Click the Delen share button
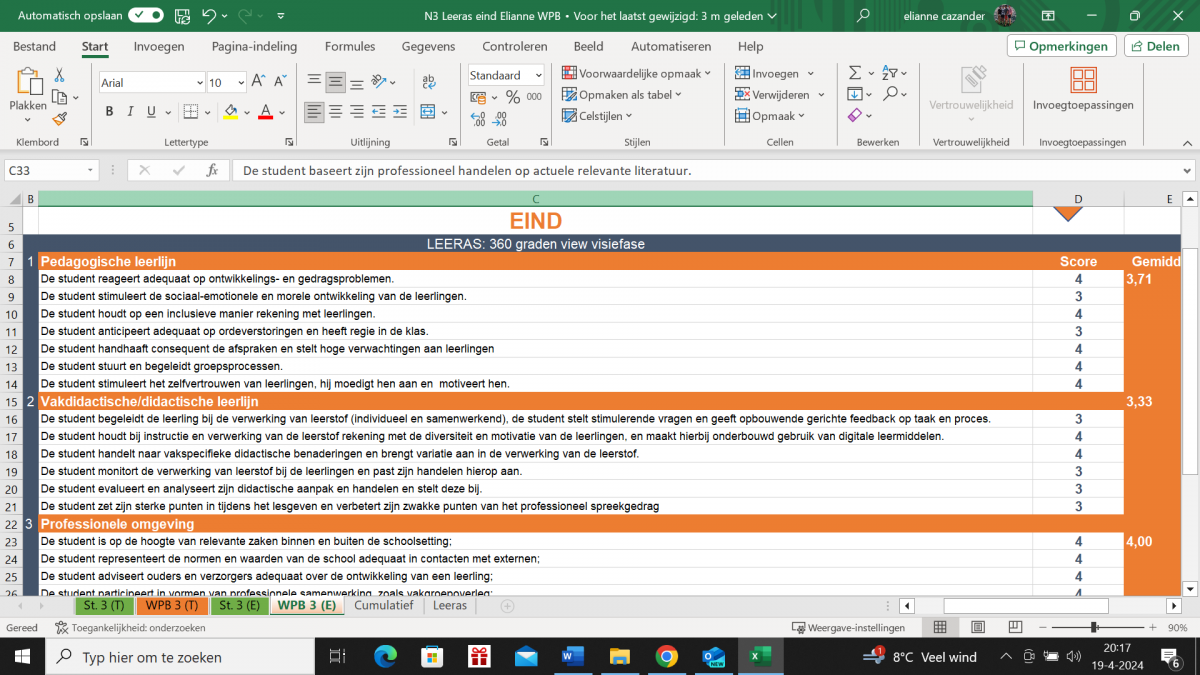Screen dimensions: 1200x675 point(1156,46)
